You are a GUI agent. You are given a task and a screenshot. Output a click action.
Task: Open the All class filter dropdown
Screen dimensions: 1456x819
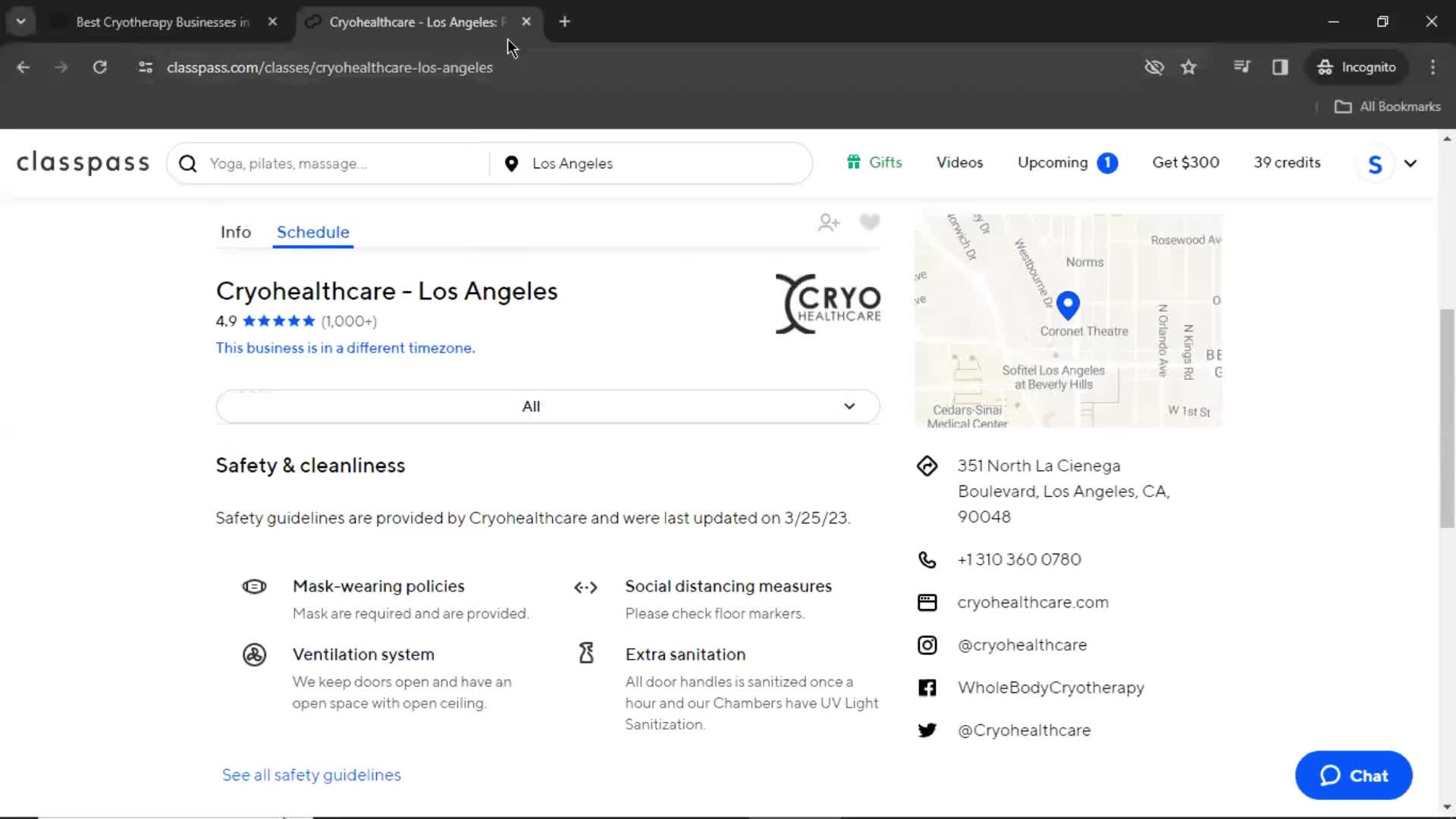click(548, 406)
